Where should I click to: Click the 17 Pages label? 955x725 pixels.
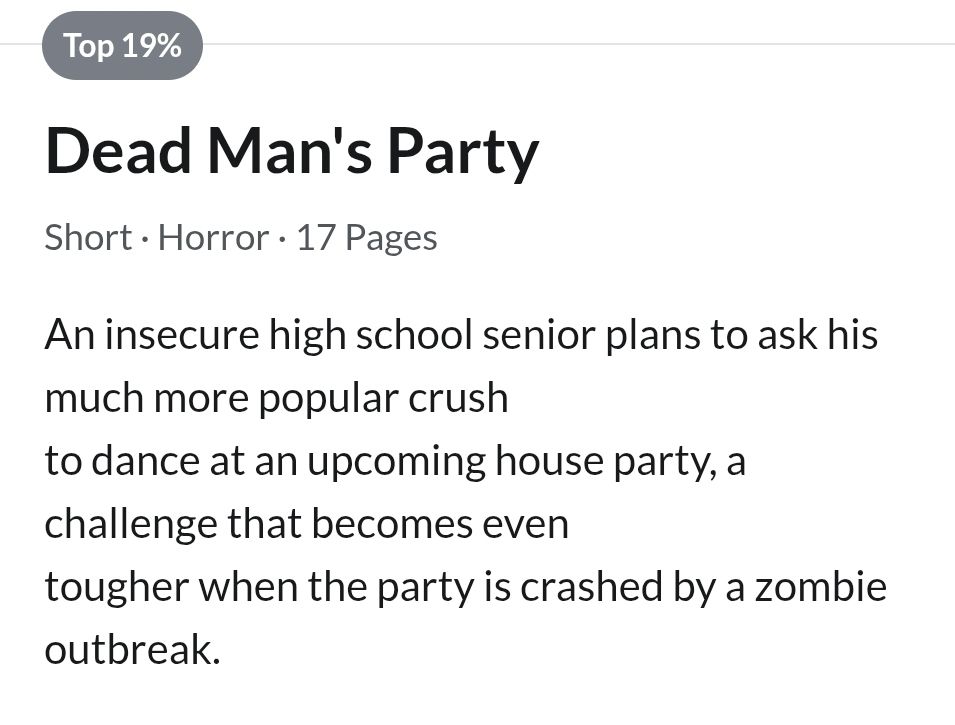(x=366, y=238)
